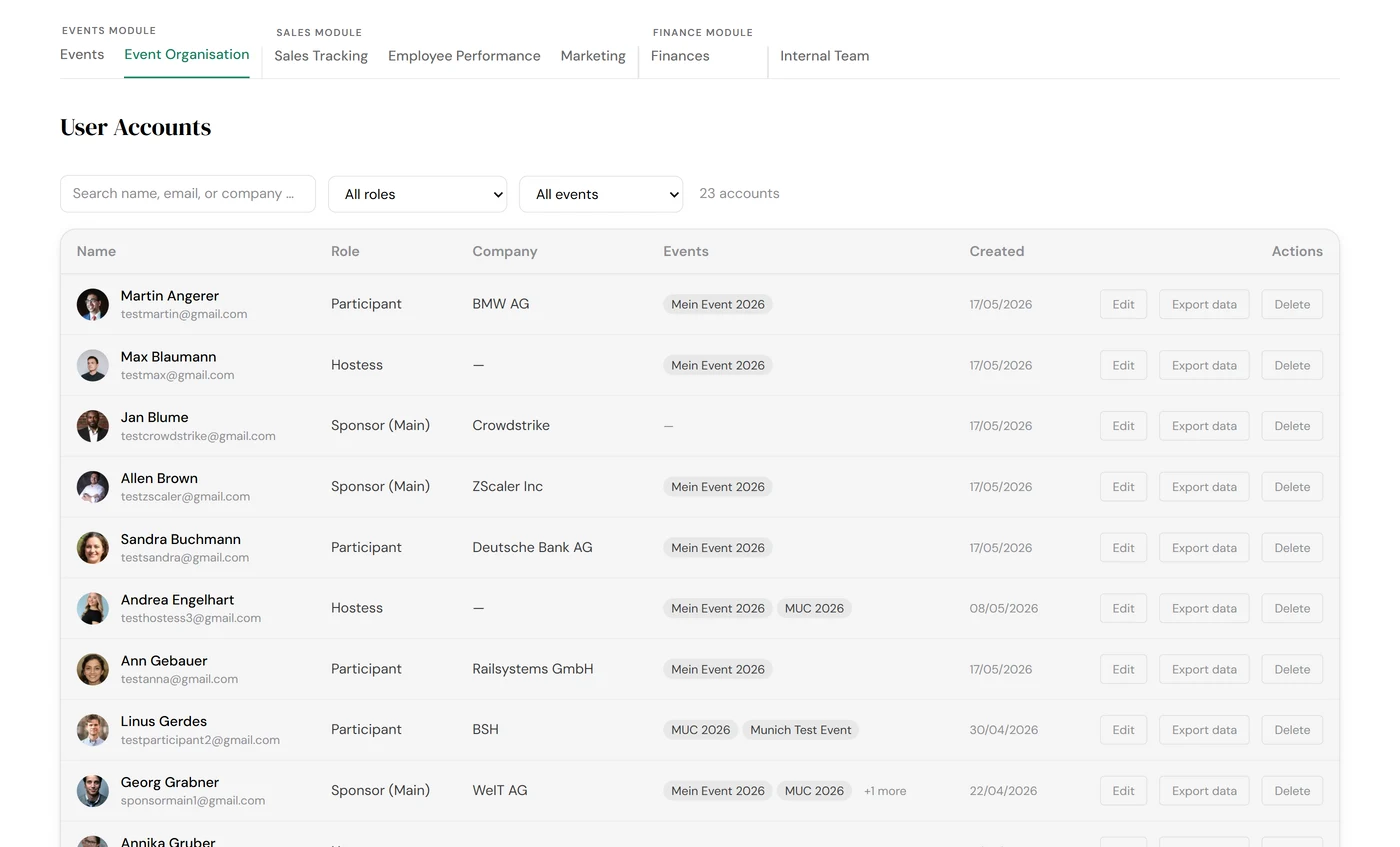Screen dimensions: 1400x847
Task: Open the Finances tab
Action: pos(680,56)
